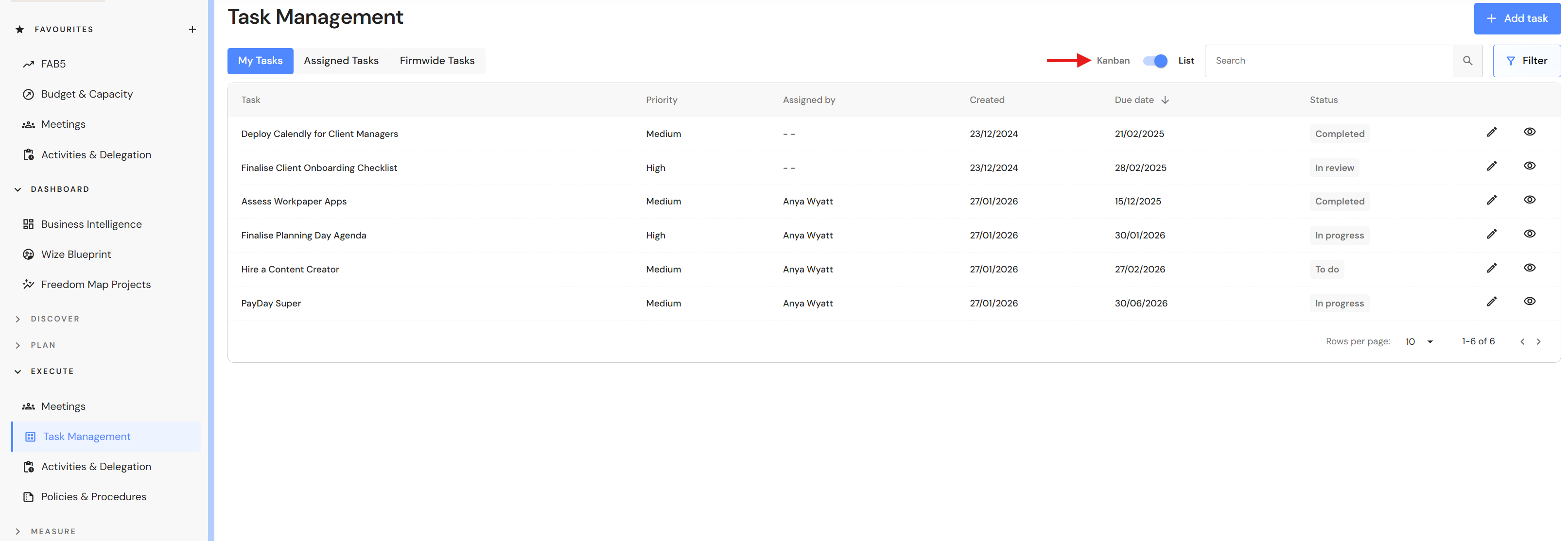Image resolution: width=1568 pixels, height=541 pixels.
Task: Click the edit pencil for PayDay Super
Action: [x=1491, y=302]
